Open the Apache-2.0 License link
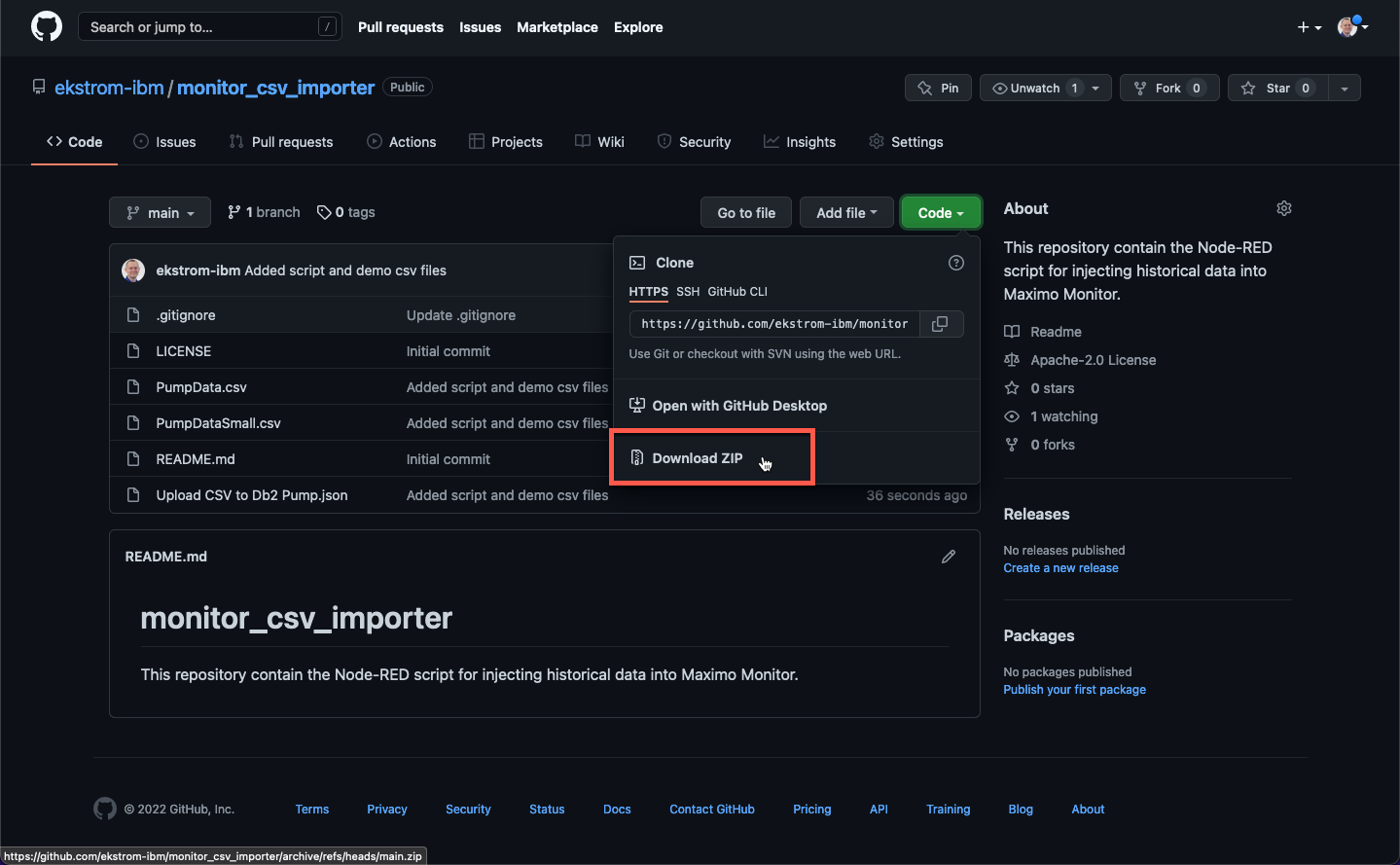Screen dimensions: 1400x865 coord(1080,360)
